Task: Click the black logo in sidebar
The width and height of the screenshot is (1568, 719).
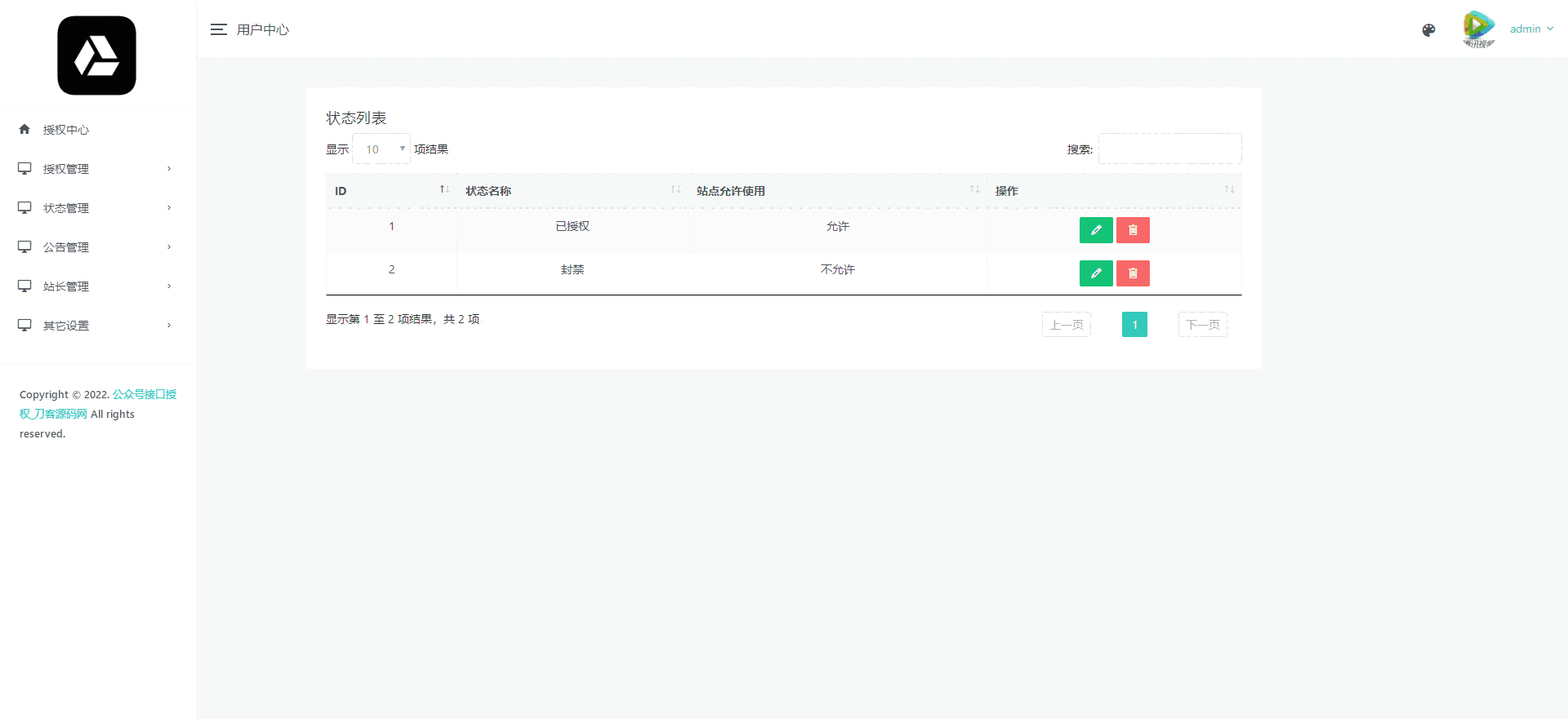Action: (96, 55)
